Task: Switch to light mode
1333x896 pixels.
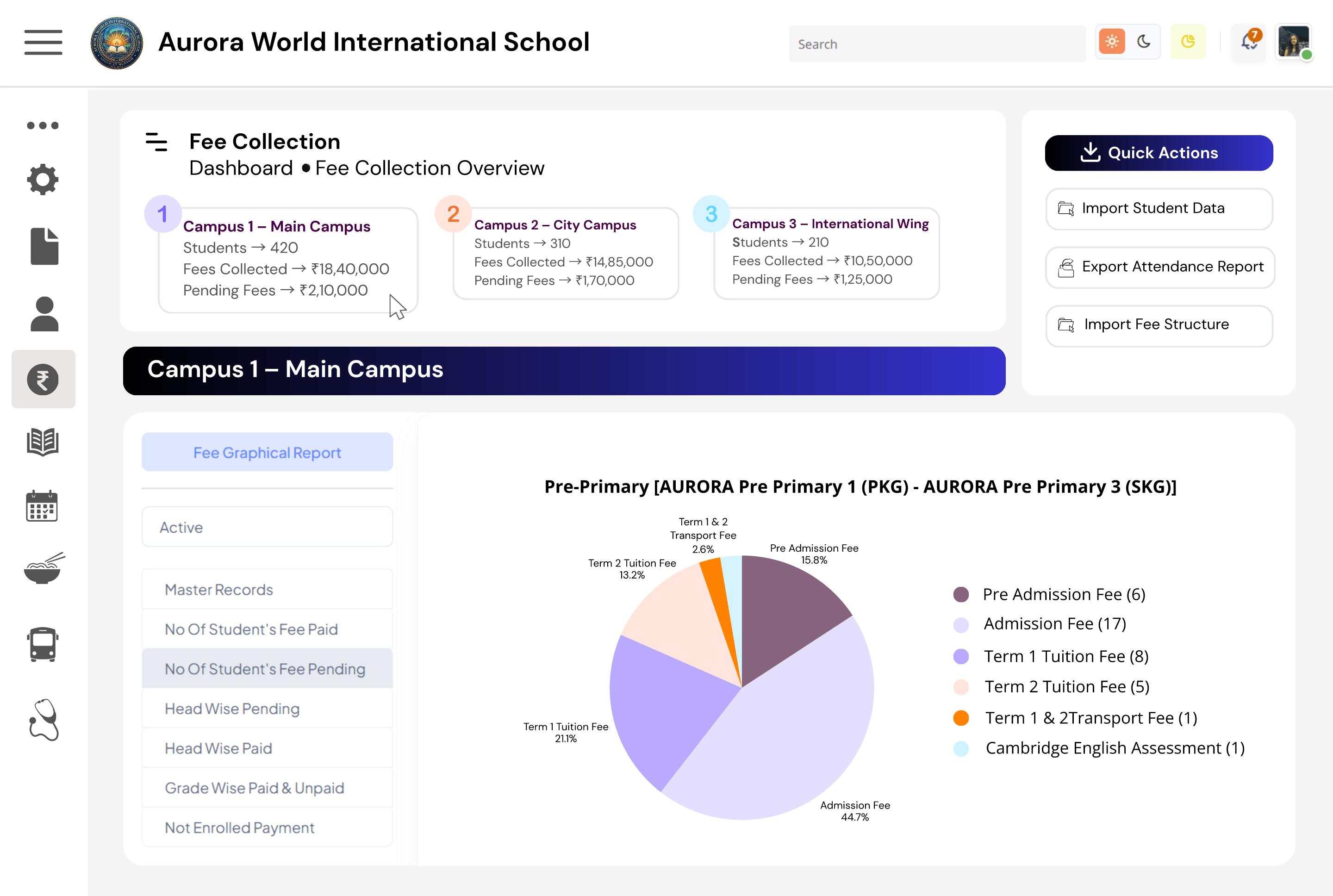Action: pyautogui.click(x=1111, y=42)
